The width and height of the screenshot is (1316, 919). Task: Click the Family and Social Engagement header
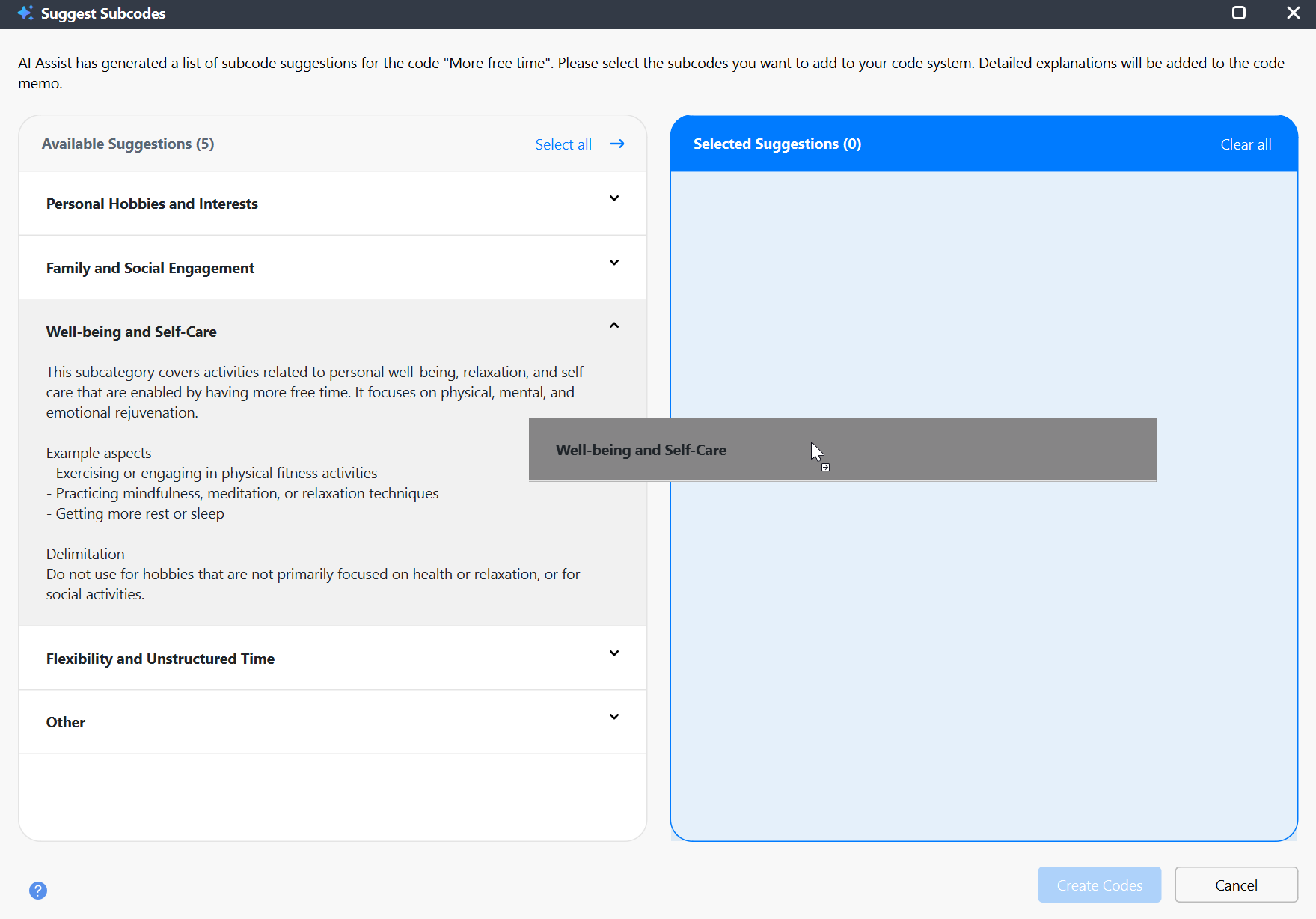click(150, 267)
